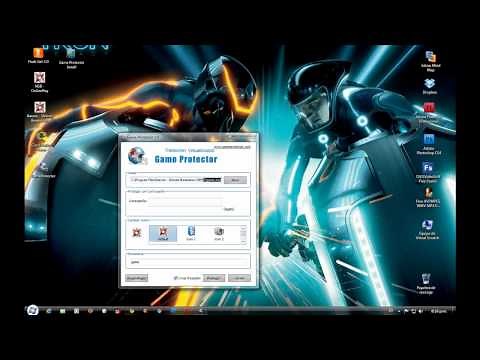
Task: Select the first red star icon without highlight
Action: [x=137, y=233]
